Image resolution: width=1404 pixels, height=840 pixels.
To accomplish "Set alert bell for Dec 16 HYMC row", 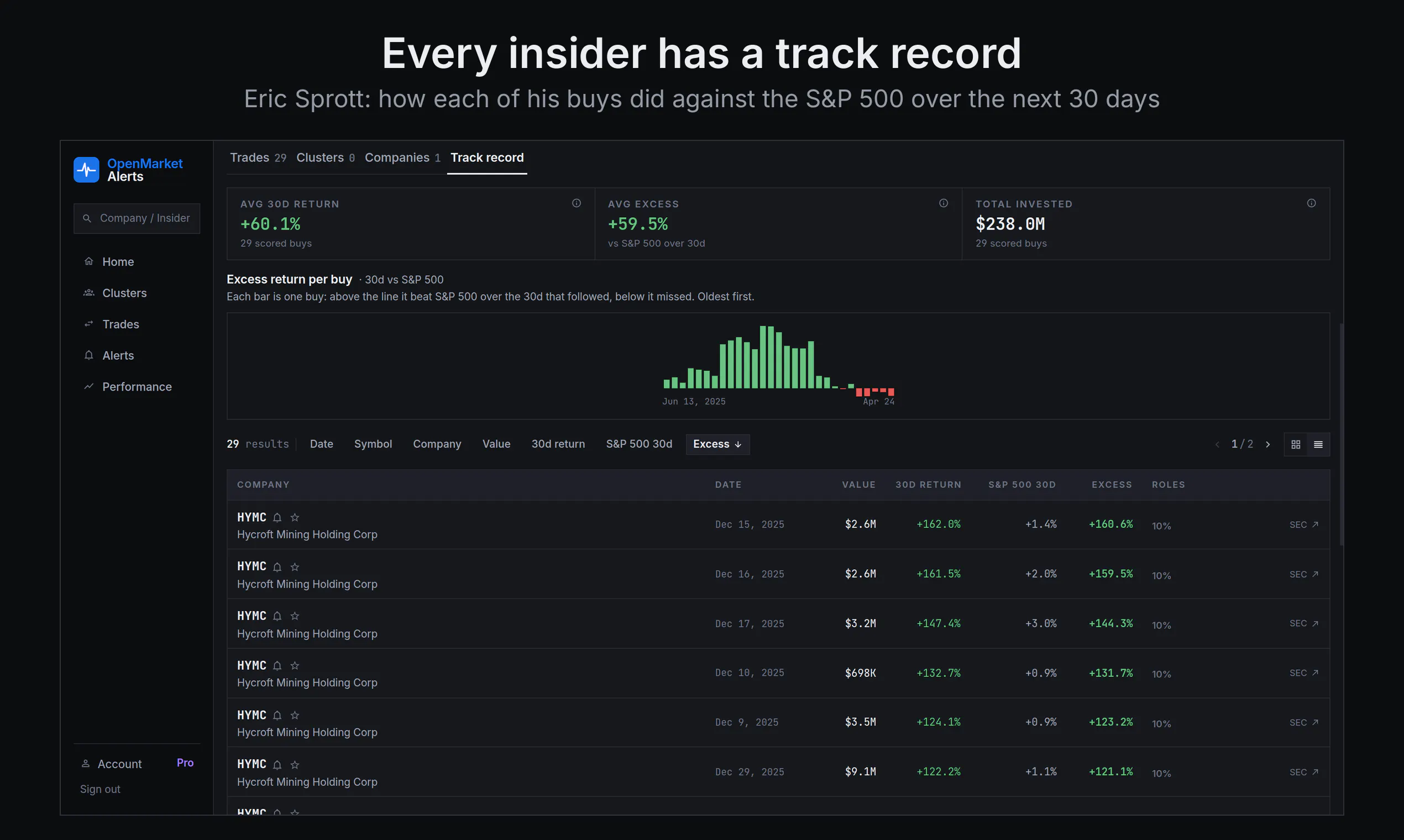I will click(277, 566).
